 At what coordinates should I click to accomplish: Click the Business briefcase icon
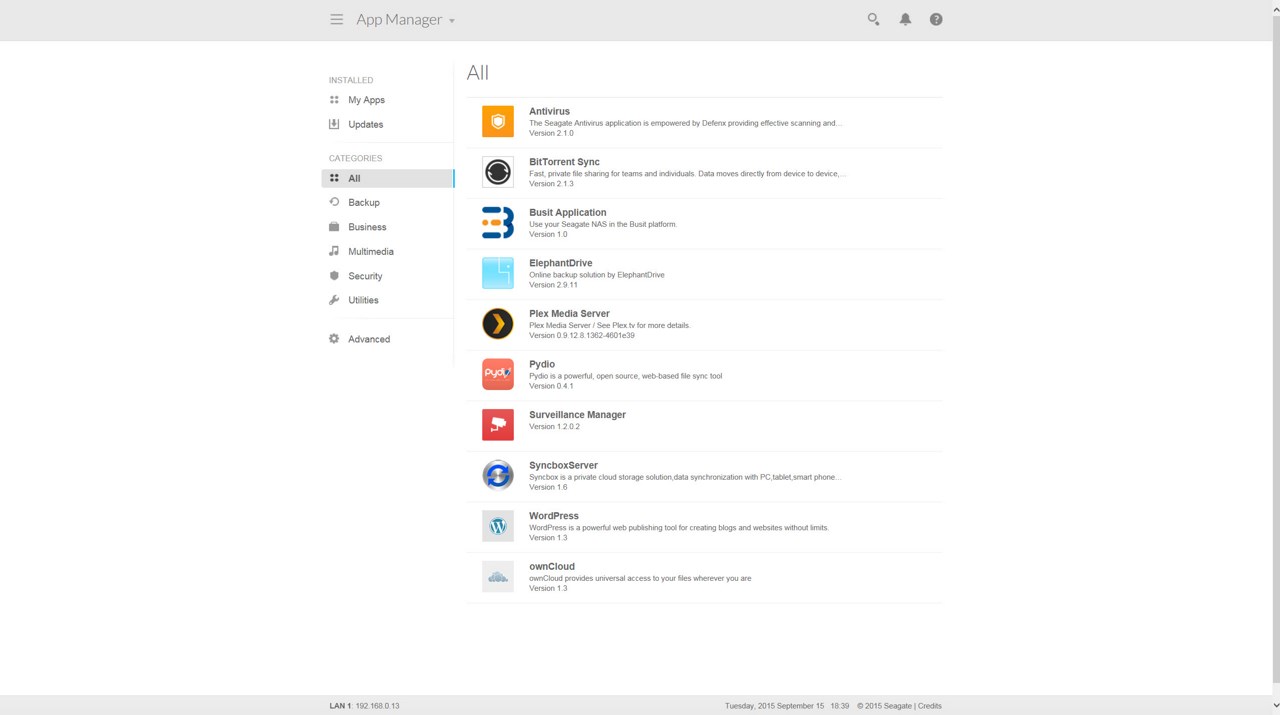pos(334,227)
